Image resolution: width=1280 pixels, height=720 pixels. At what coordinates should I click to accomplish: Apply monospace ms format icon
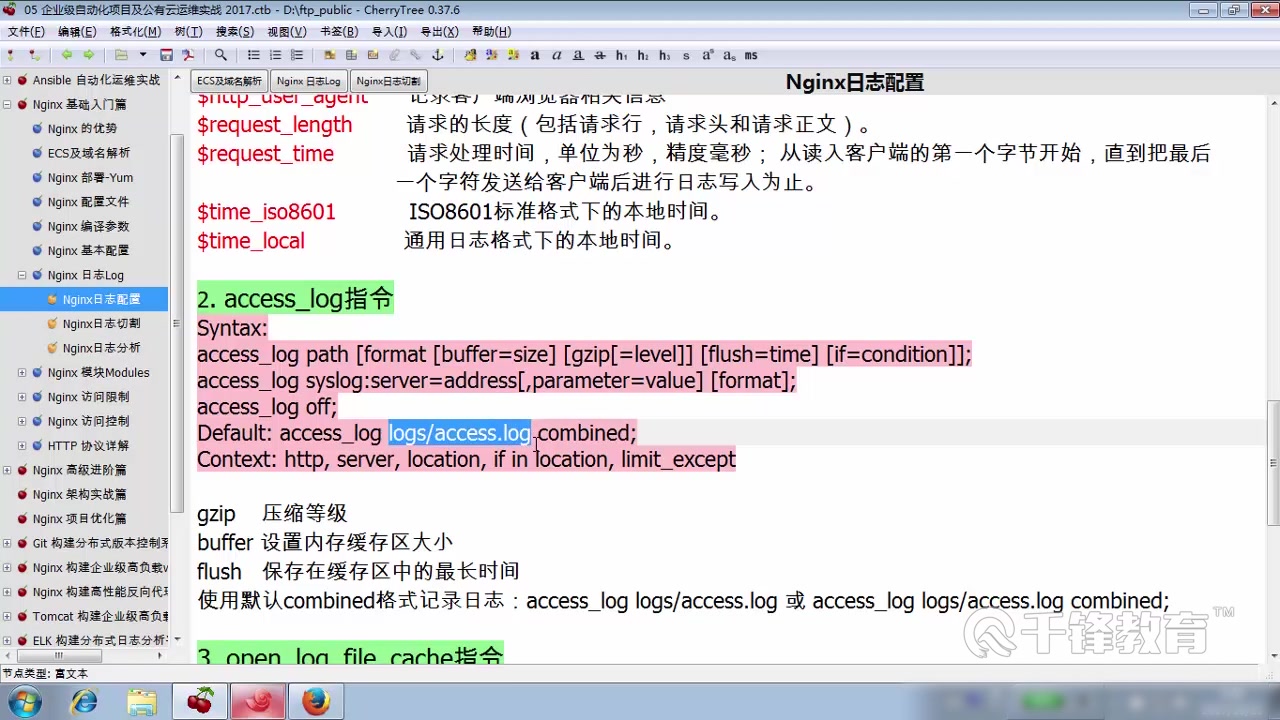[x=751, y=55]
